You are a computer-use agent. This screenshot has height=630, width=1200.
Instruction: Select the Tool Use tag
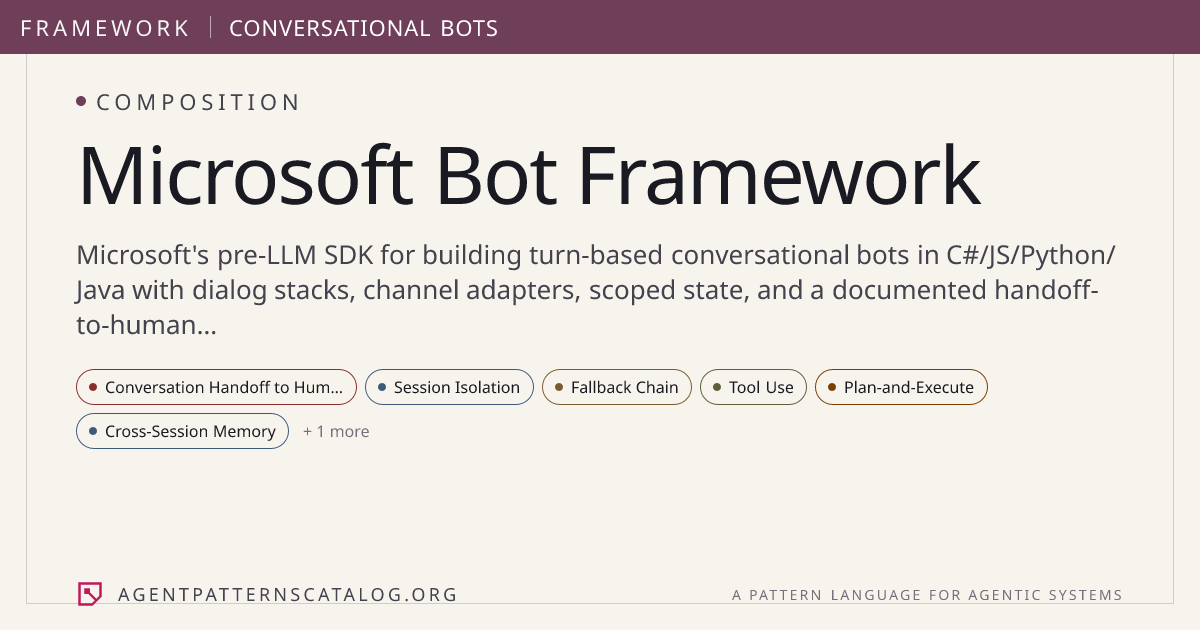pos(753,387)
